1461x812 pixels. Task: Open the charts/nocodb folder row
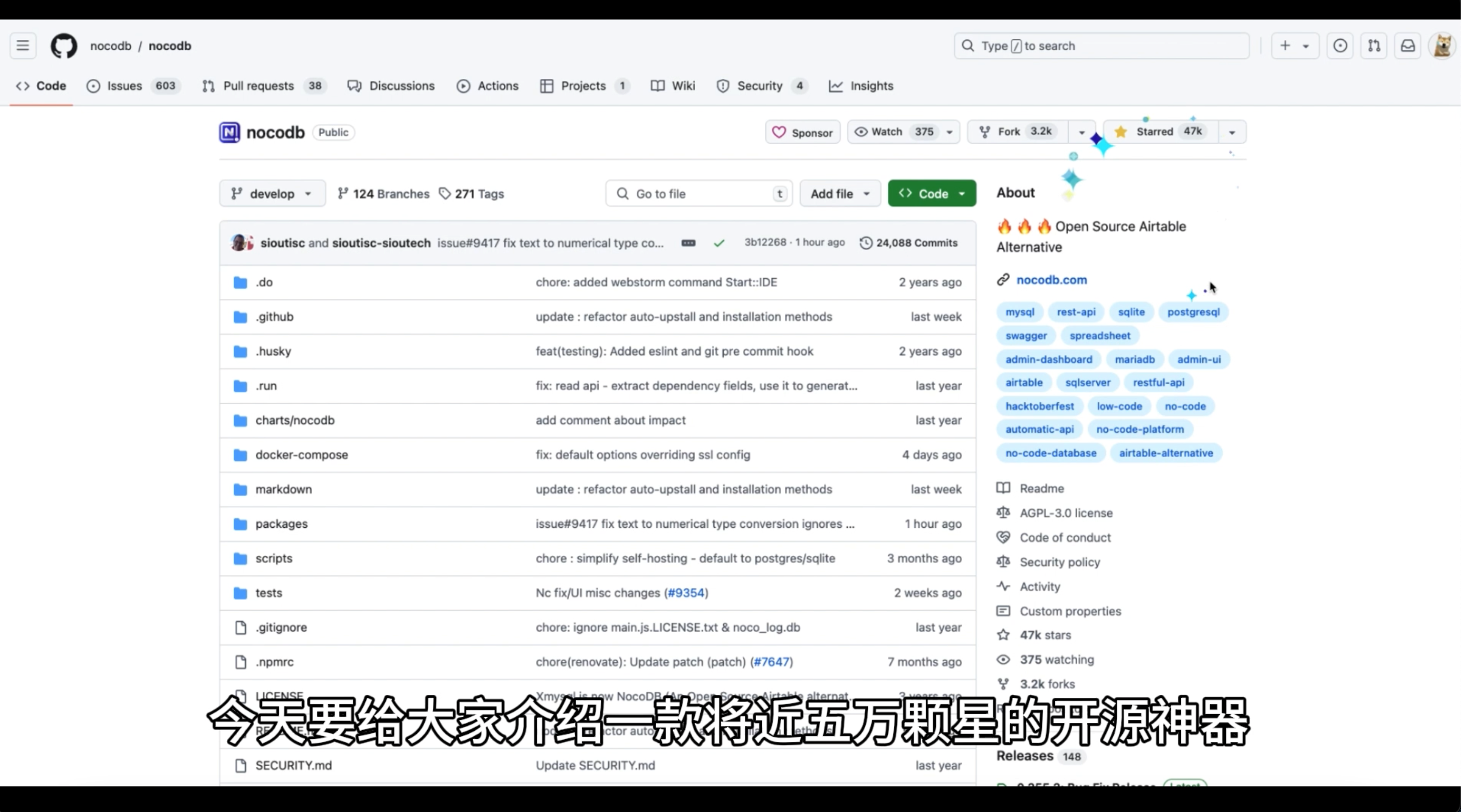click(598, 420)
